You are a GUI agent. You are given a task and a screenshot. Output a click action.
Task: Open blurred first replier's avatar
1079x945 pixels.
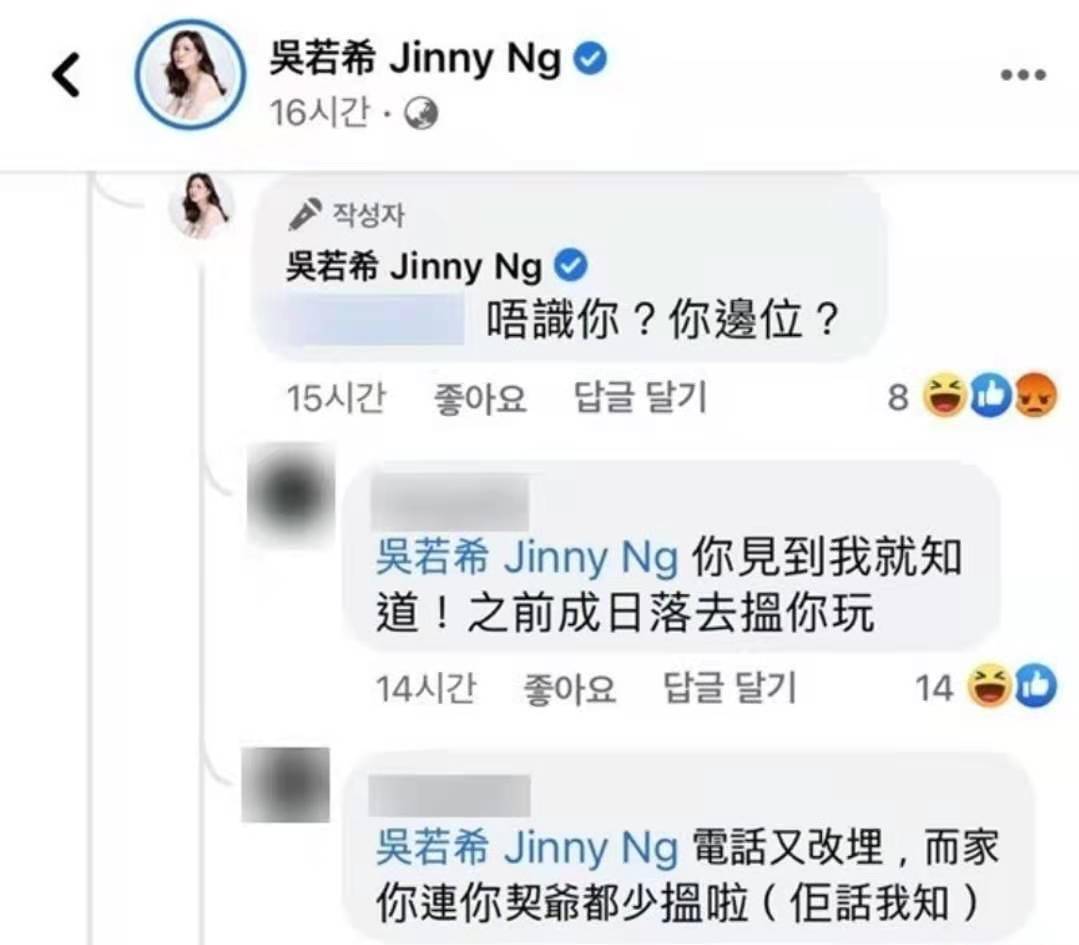coord(291,493)
